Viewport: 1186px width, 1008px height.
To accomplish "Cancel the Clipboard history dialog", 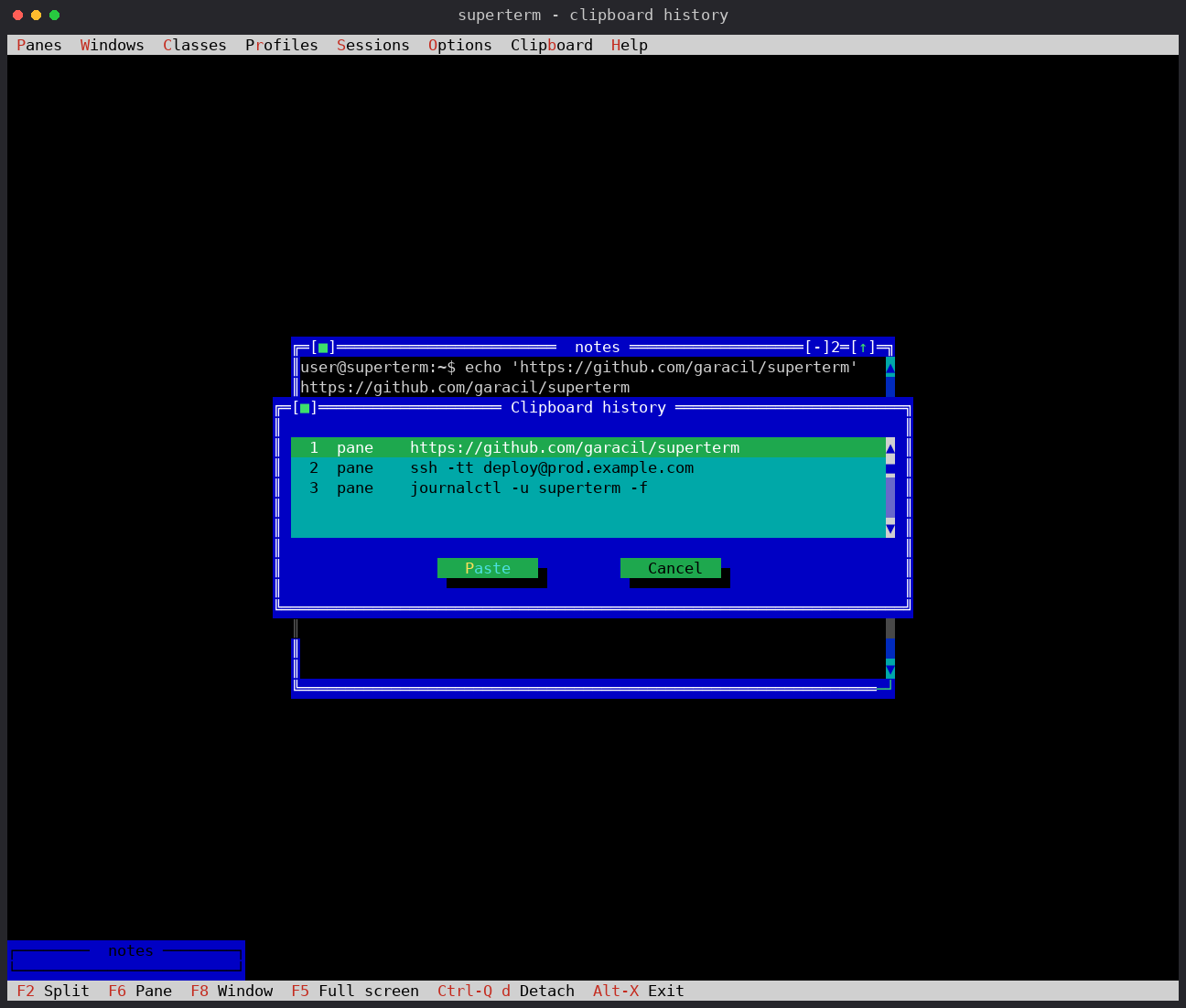I will (671, 568).
